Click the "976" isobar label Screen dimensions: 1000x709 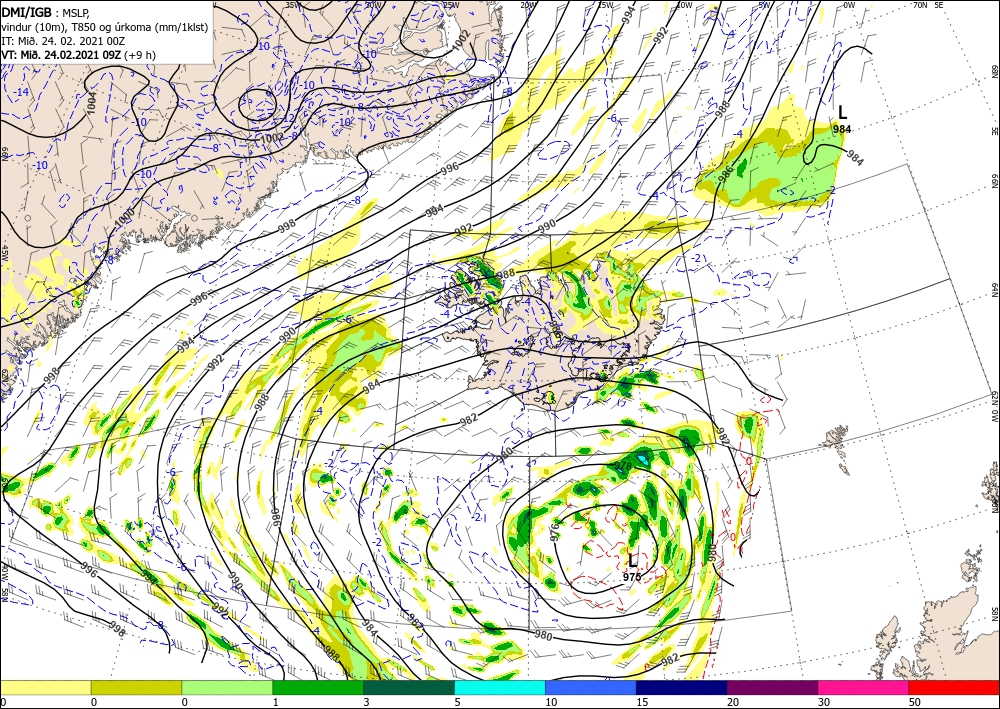(x=555, y=531)
